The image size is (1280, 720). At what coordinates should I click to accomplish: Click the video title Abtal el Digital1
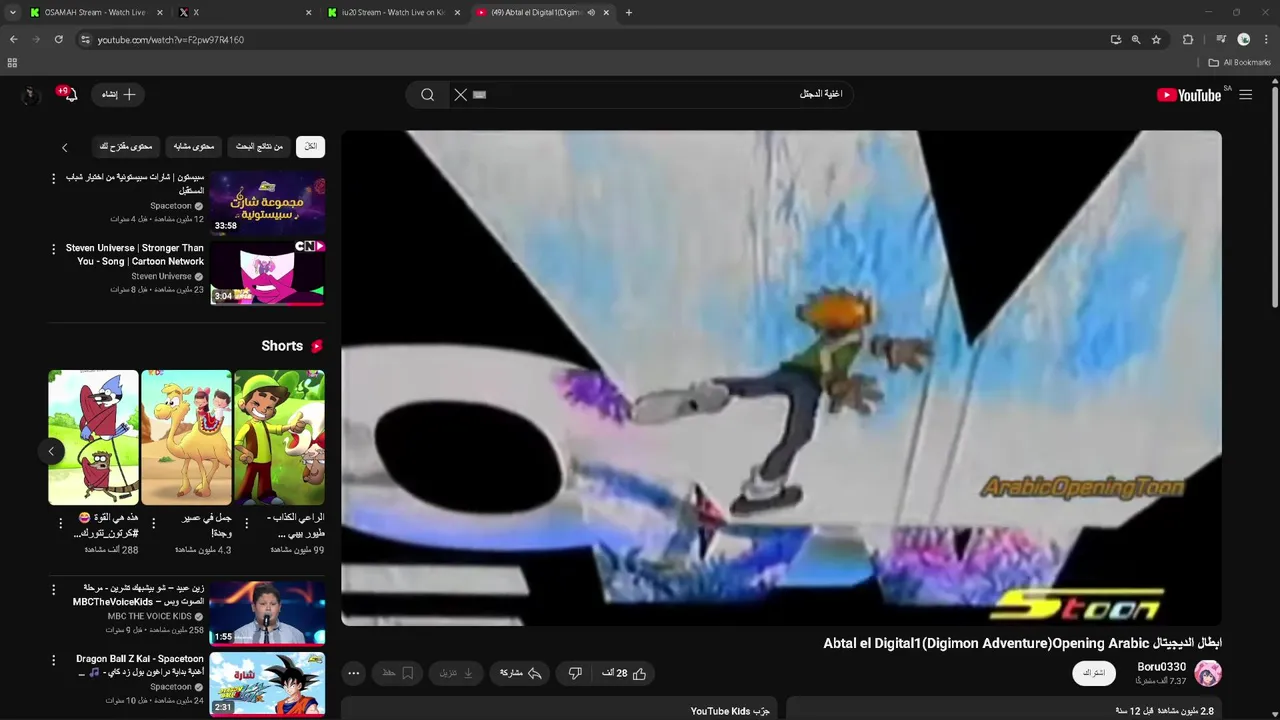coord(1022,643)
